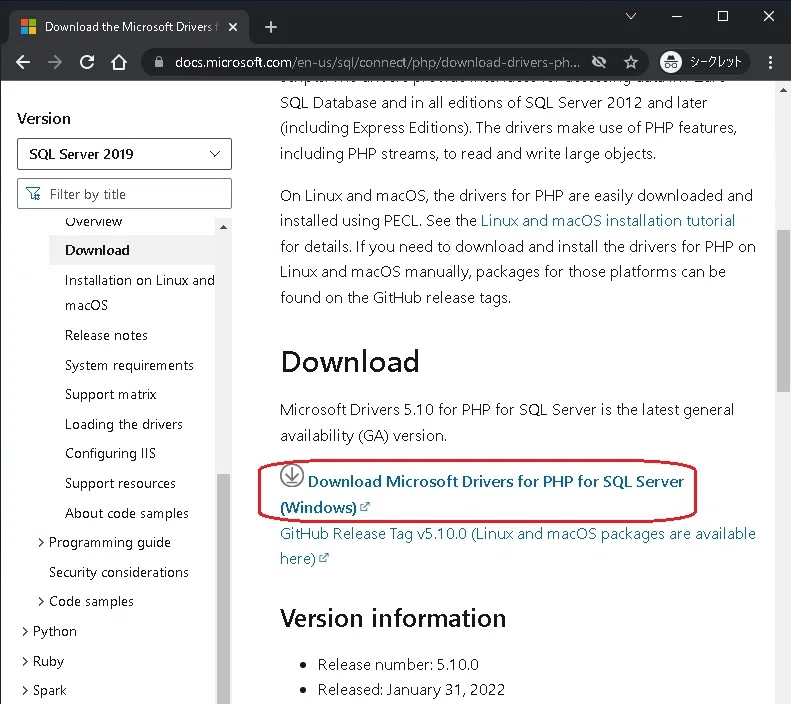Expand the Code samples section
Image resolution: width=791 pixels, height=704 pixels.
[41, 601]
